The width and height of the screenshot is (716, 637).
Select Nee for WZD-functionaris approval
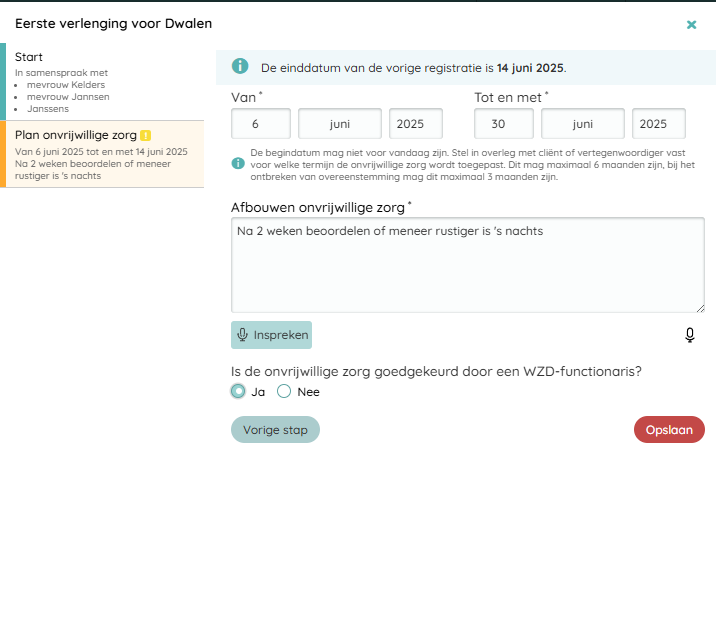click(284, 391)
